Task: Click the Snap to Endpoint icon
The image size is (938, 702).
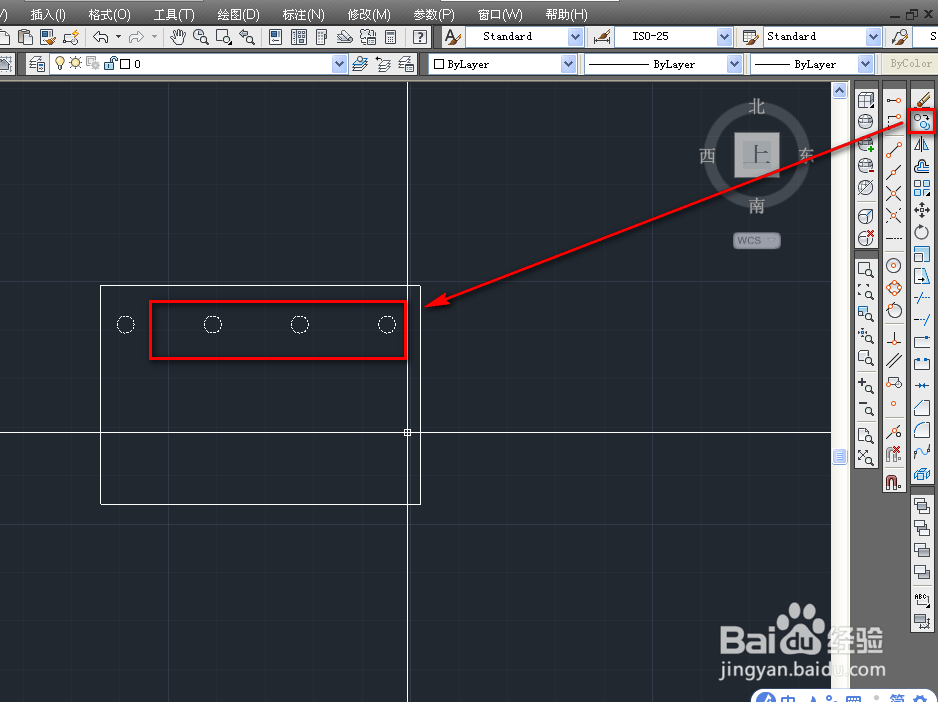Action: point(894,150)
